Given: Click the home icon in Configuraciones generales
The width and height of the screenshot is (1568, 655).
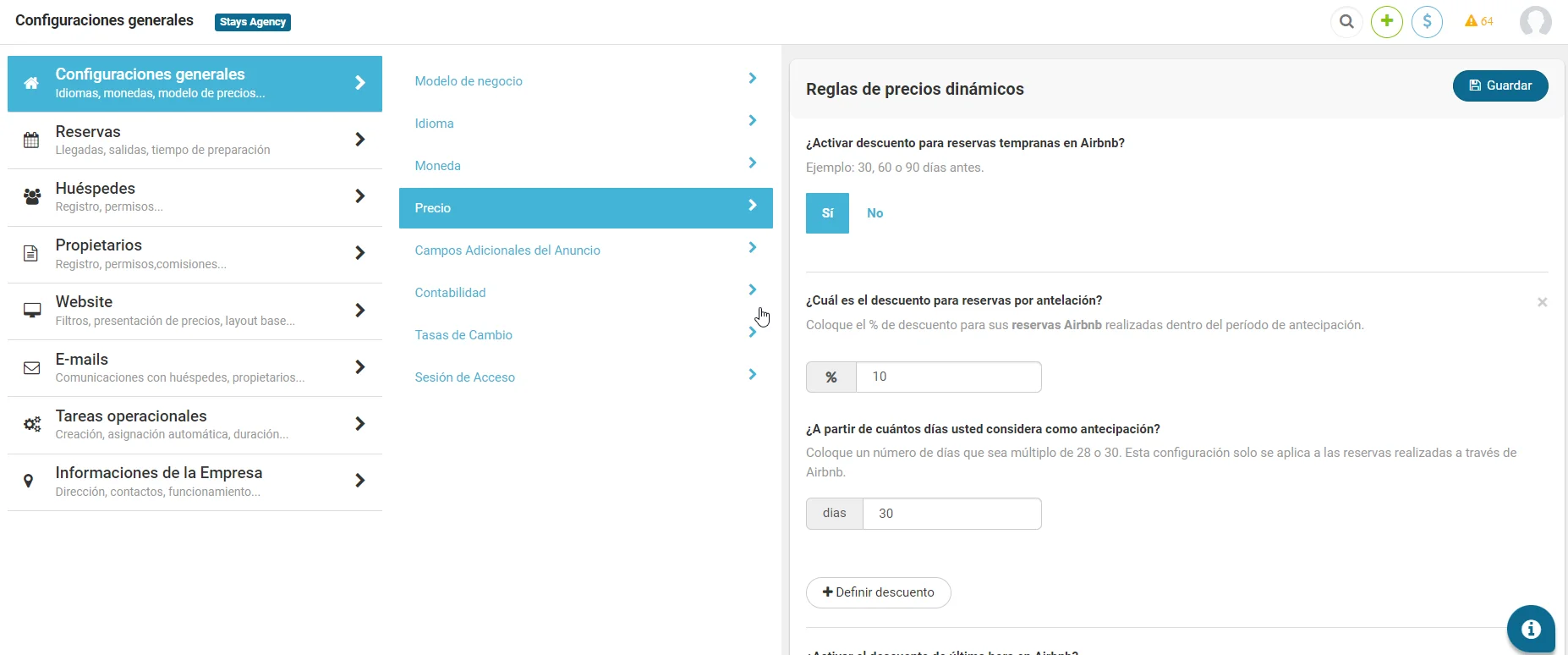Looking at the screenshot, I should [31, 83].
